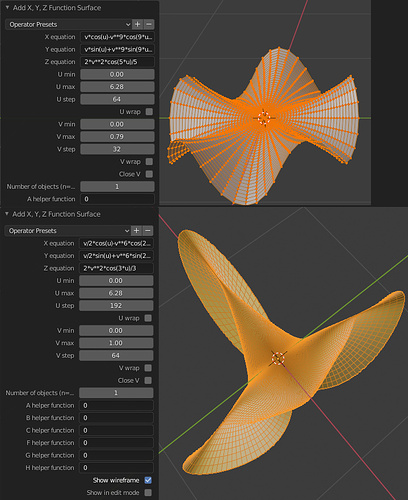This screenshot has height=500, width=408.
Task: Toggle the lower U wrap checkbox
Action: 148,318
